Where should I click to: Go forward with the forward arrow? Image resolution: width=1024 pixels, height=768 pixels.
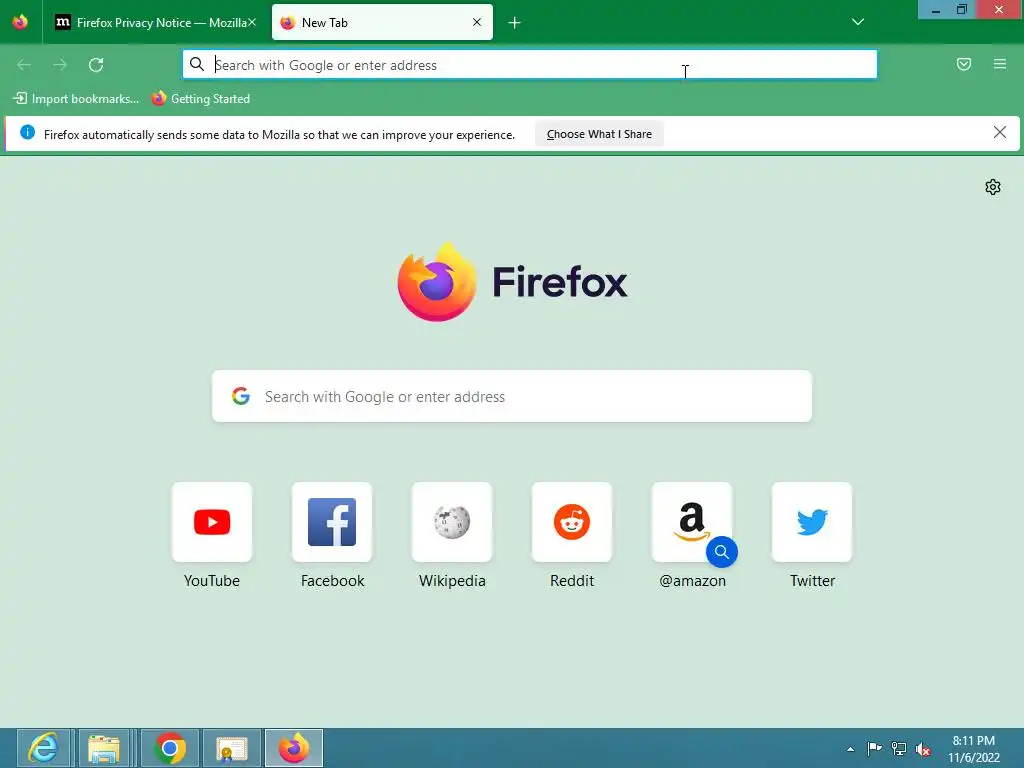(60, 65)
